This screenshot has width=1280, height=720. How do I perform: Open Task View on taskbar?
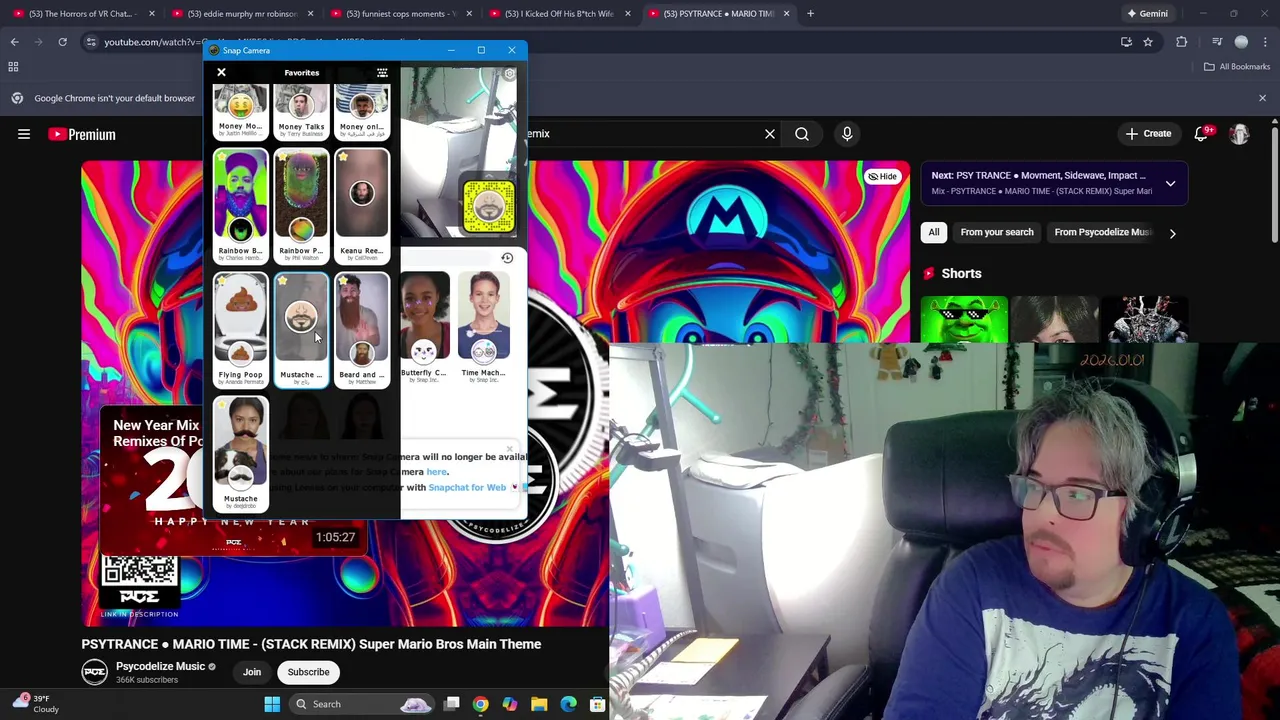click(x=452, y=704)
